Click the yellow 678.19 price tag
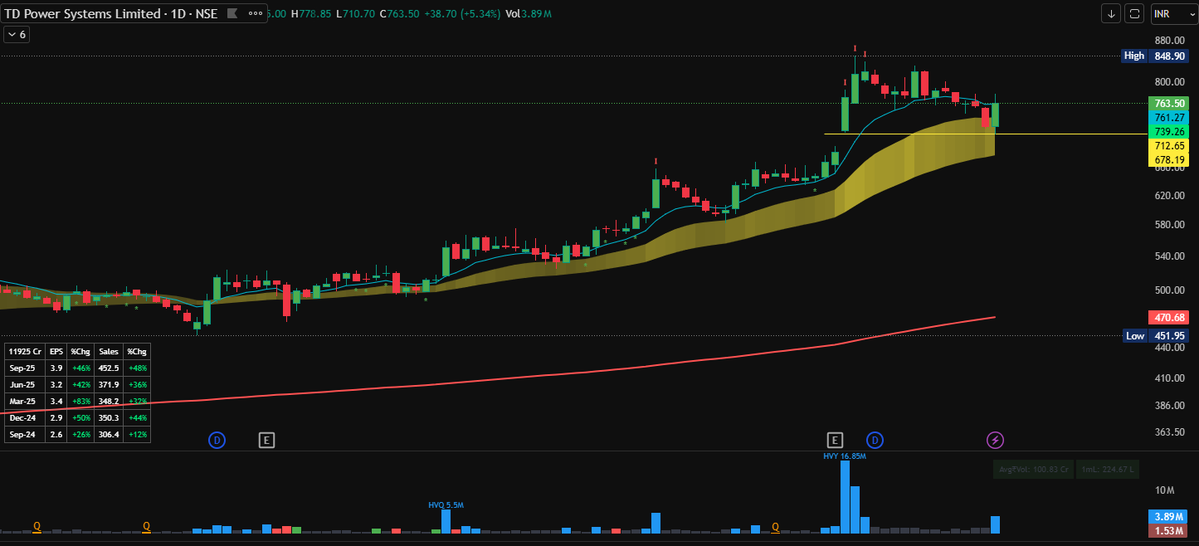Screen dimensions: 1199x546 click(1169, 159)
